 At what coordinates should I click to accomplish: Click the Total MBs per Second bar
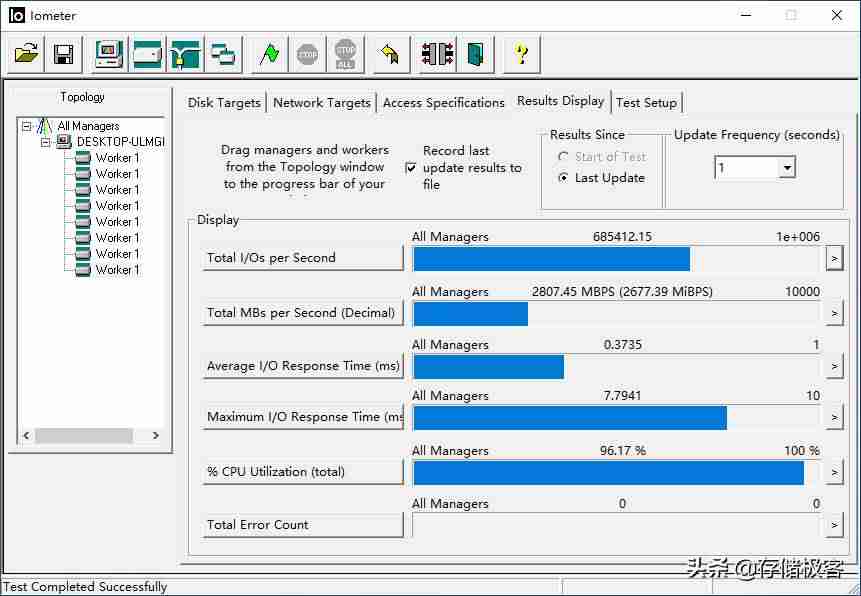tap(617, 314)
